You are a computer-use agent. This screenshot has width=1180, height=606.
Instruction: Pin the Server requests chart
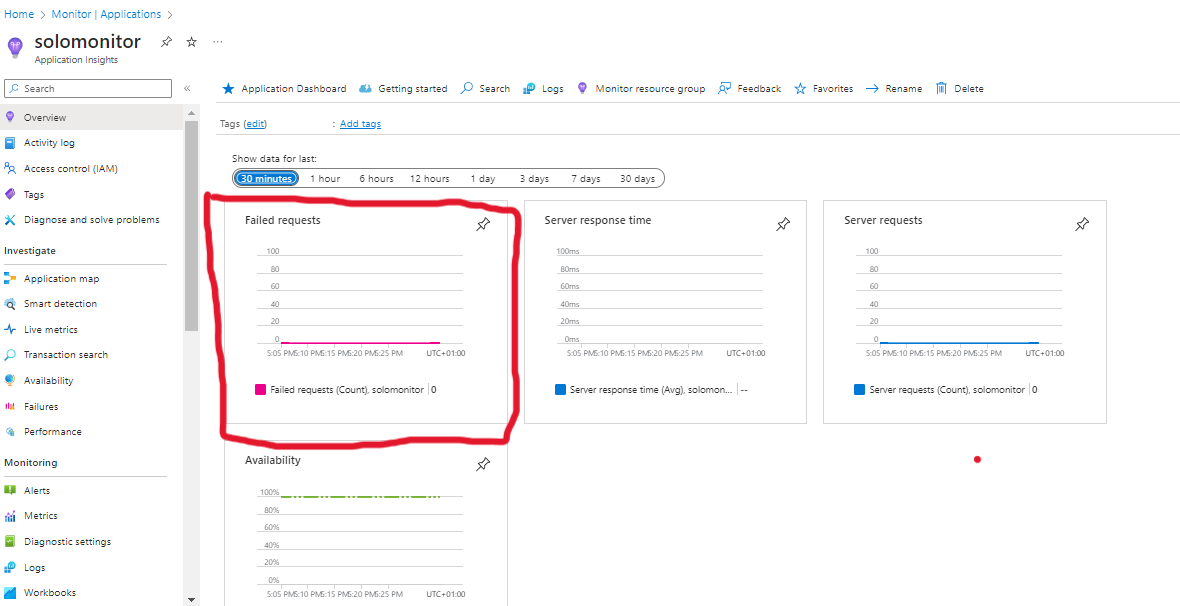(1082, 225)
